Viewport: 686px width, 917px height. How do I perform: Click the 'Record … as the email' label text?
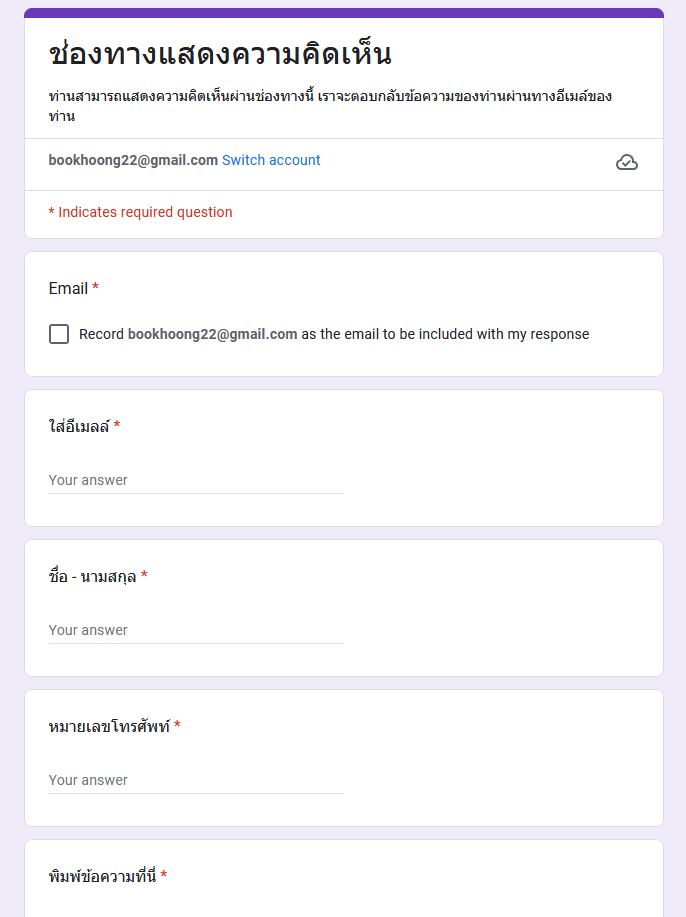coord(334,334)
